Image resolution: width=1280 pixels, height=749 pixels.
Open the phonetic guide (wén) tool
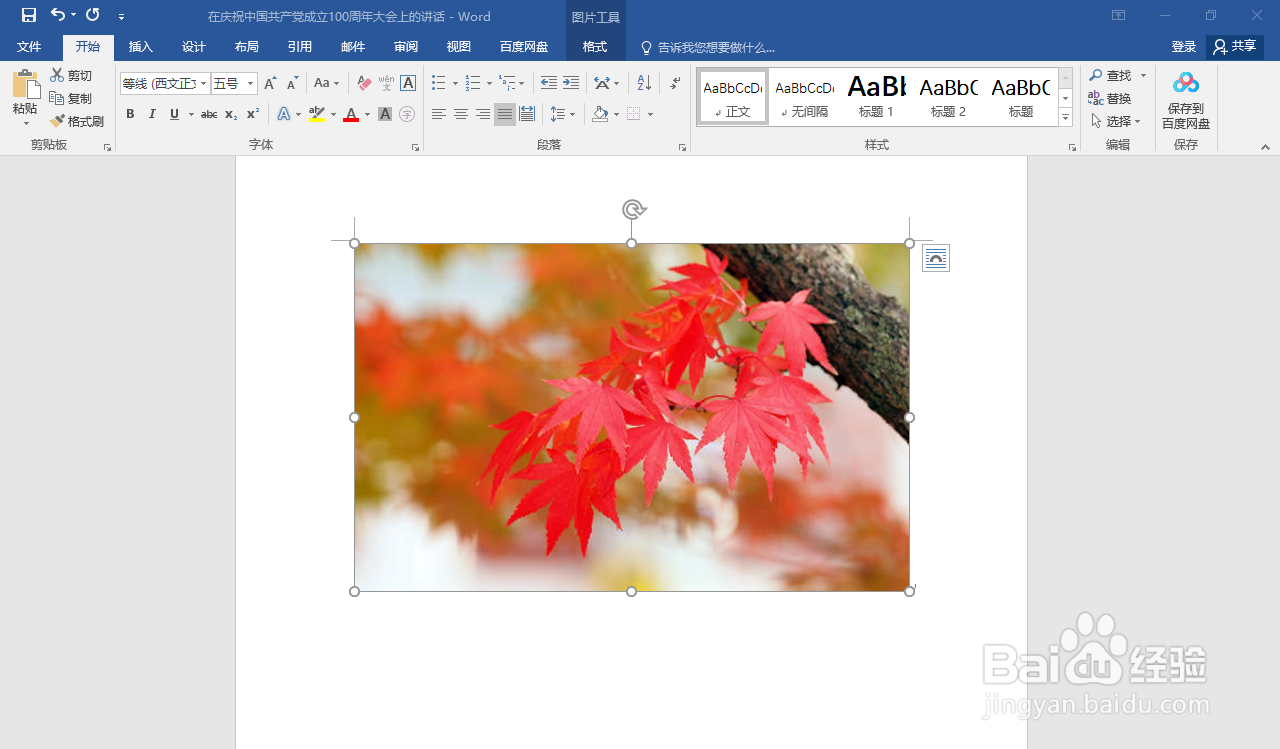(386, 84)
